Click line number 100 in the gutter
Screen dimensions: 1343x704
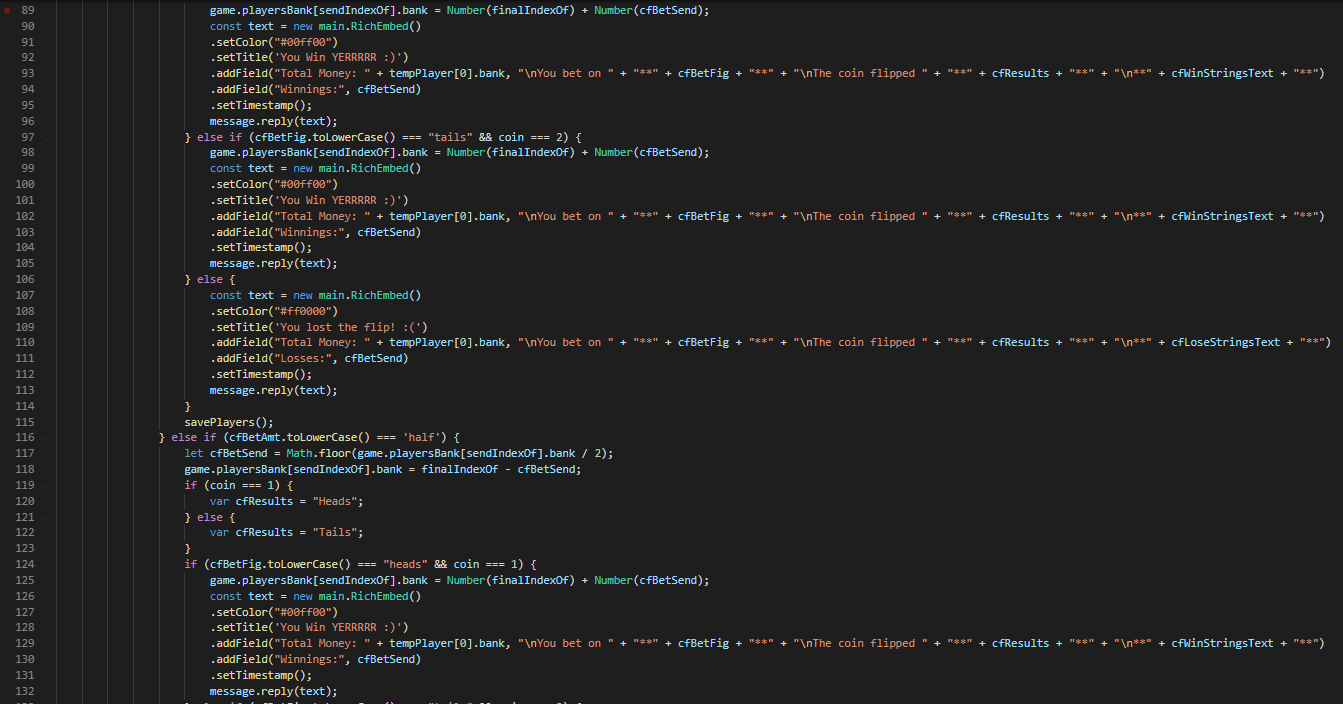[x=24, y=184]
